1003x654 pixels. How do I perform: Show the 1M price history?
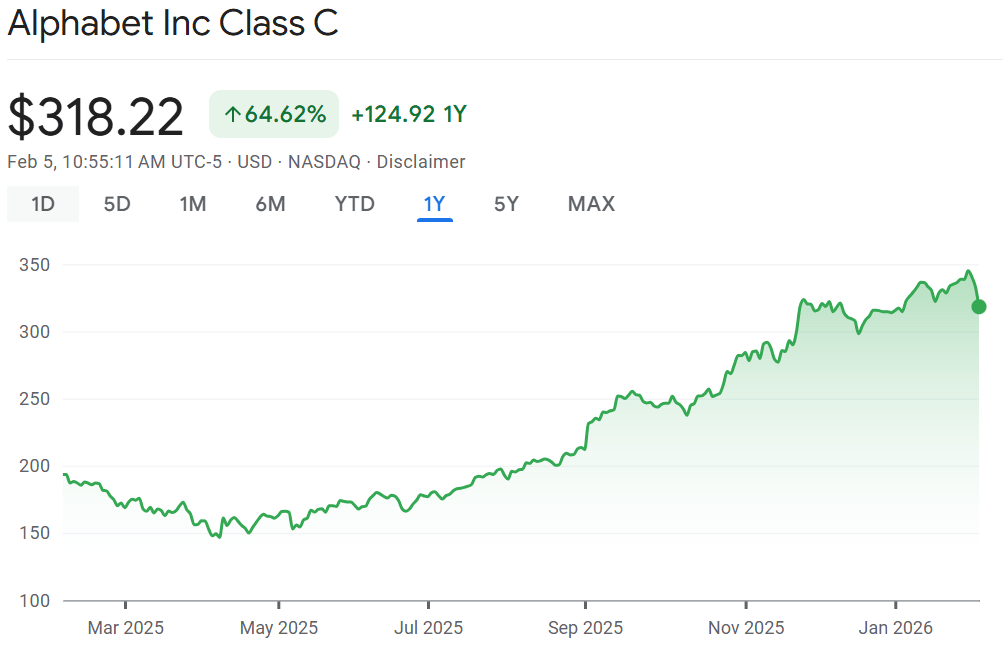coord(193,204)
